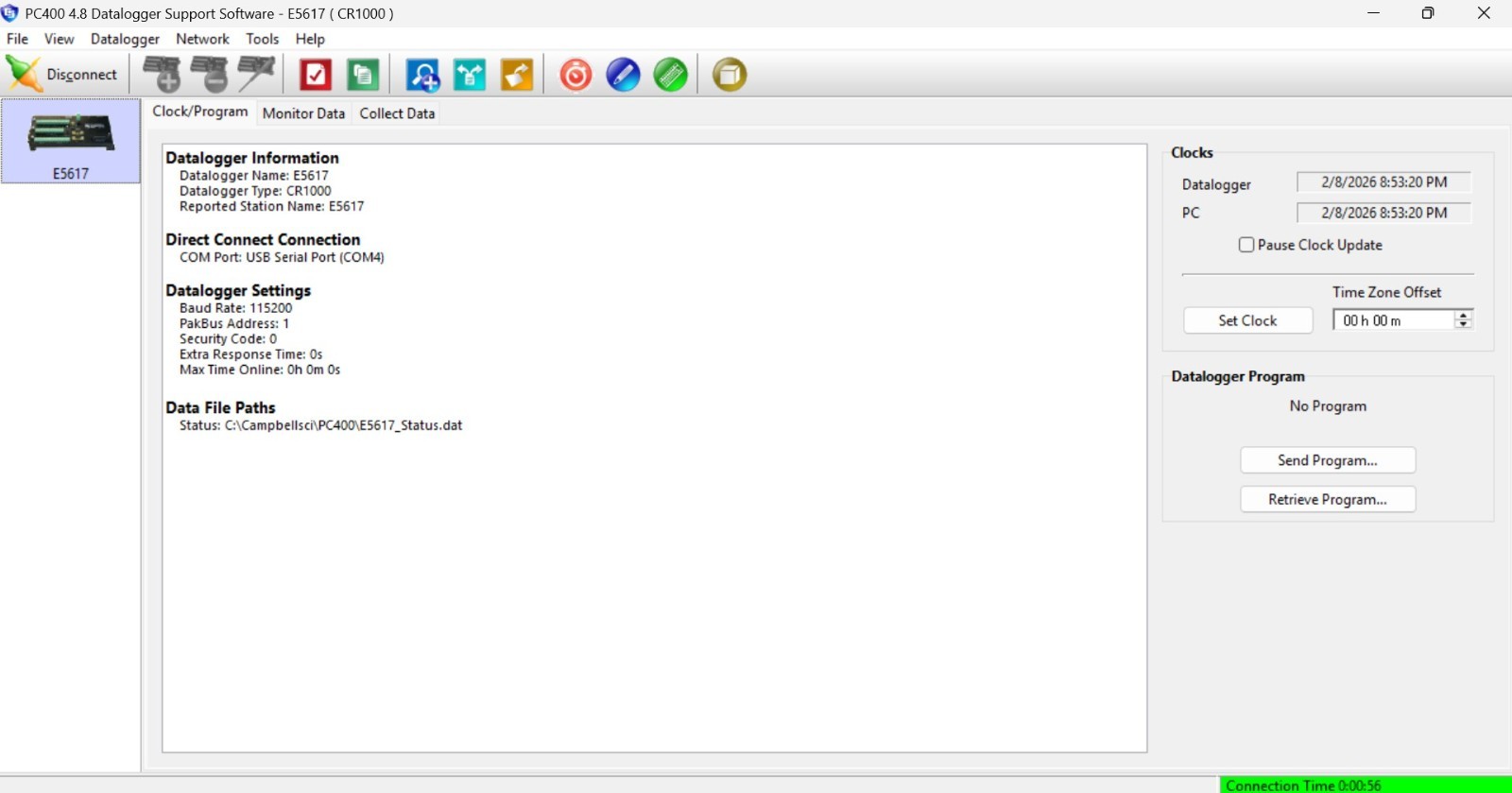The image size is (1512, 793).
Task: Open the Datalogger menu
Action: pyautogui.click(x=125, y=39)
